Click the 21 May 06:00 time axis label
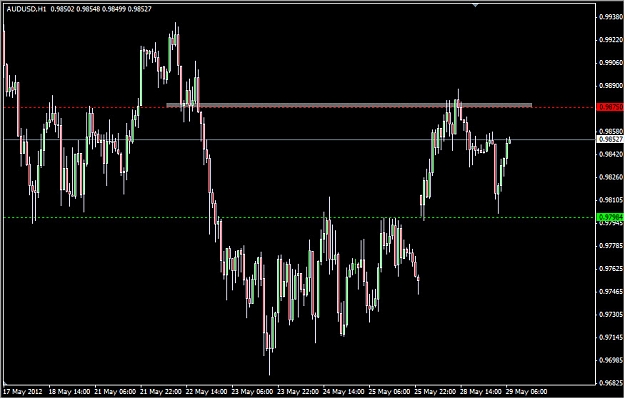The height and width of the screenshot is (399, 625). point(116,391)
